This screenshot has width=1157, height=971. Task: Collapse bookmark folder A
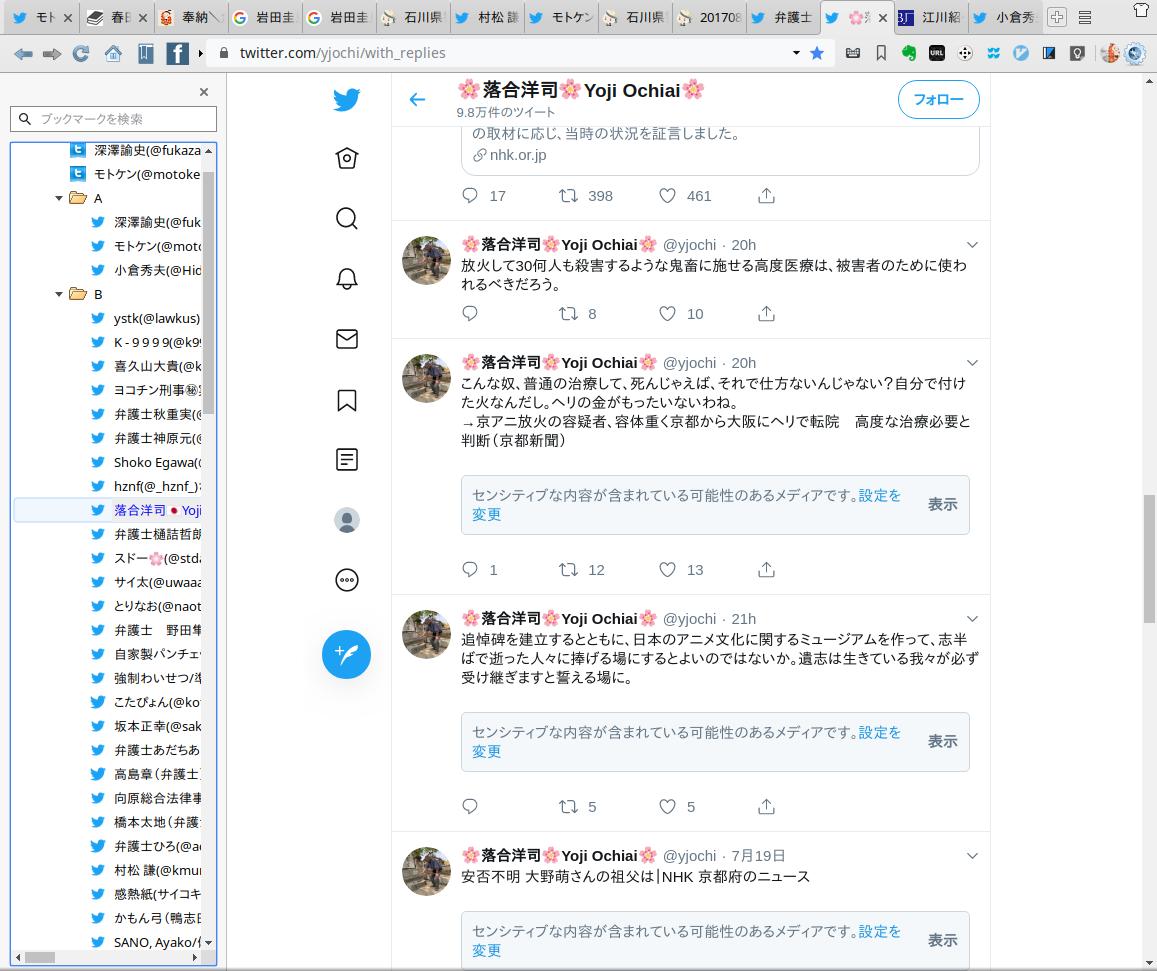point(59,198)
